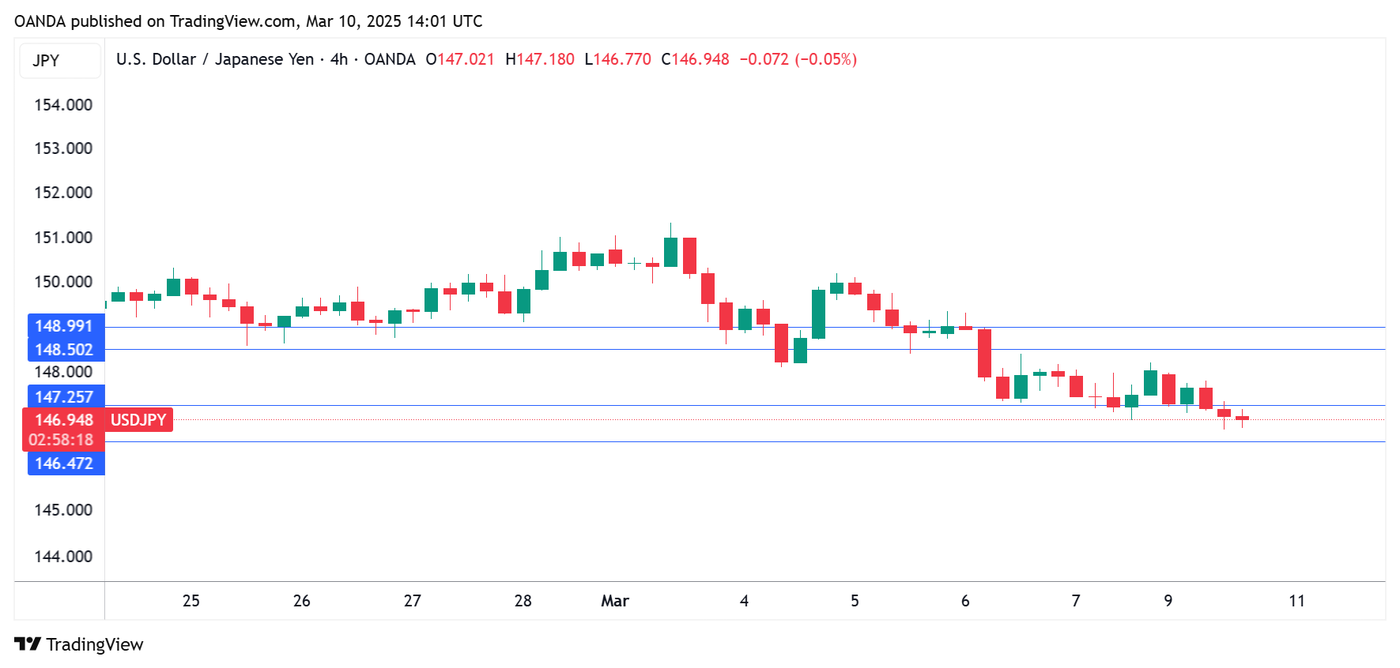Click the TradingView logo icon

click(x=28, y=645)
